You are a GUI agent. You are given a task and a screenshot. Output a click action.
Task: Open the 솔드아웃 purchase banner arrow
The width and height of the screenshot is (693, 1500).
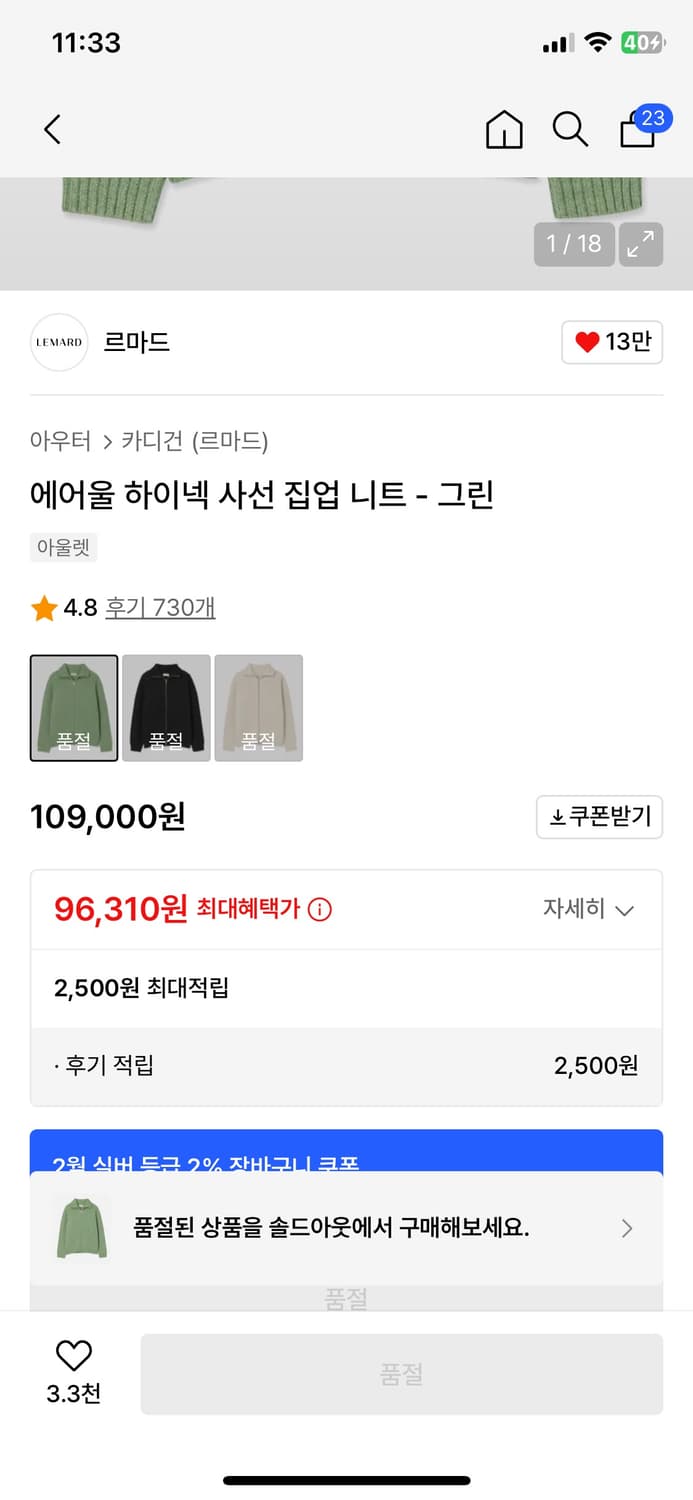627,1228
